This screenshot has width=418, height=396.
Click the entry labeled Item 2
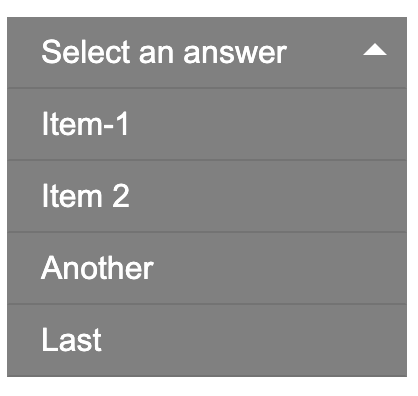(x=207, y=196)
